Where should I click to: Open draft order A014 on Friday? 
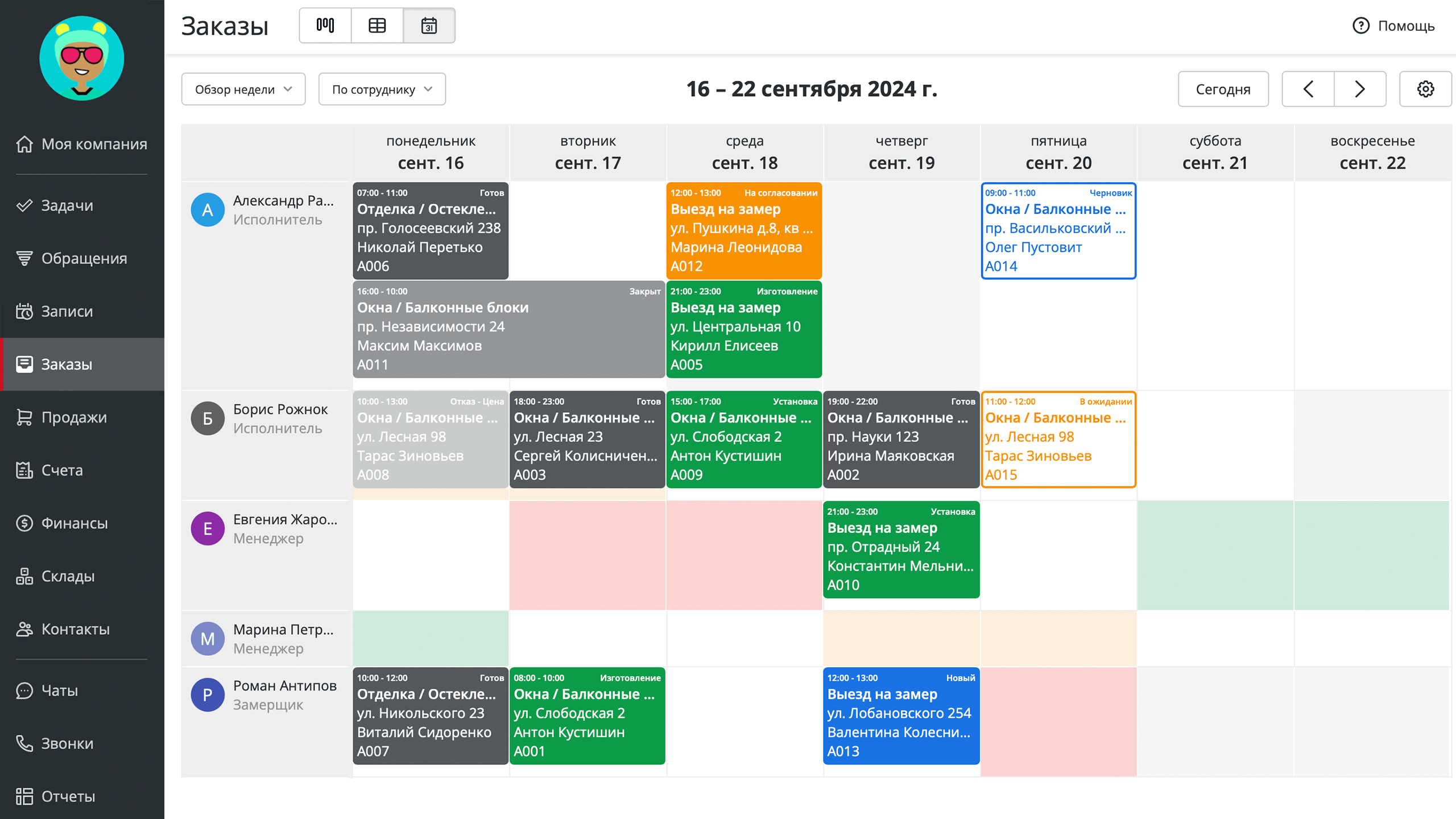[1058, 231]
